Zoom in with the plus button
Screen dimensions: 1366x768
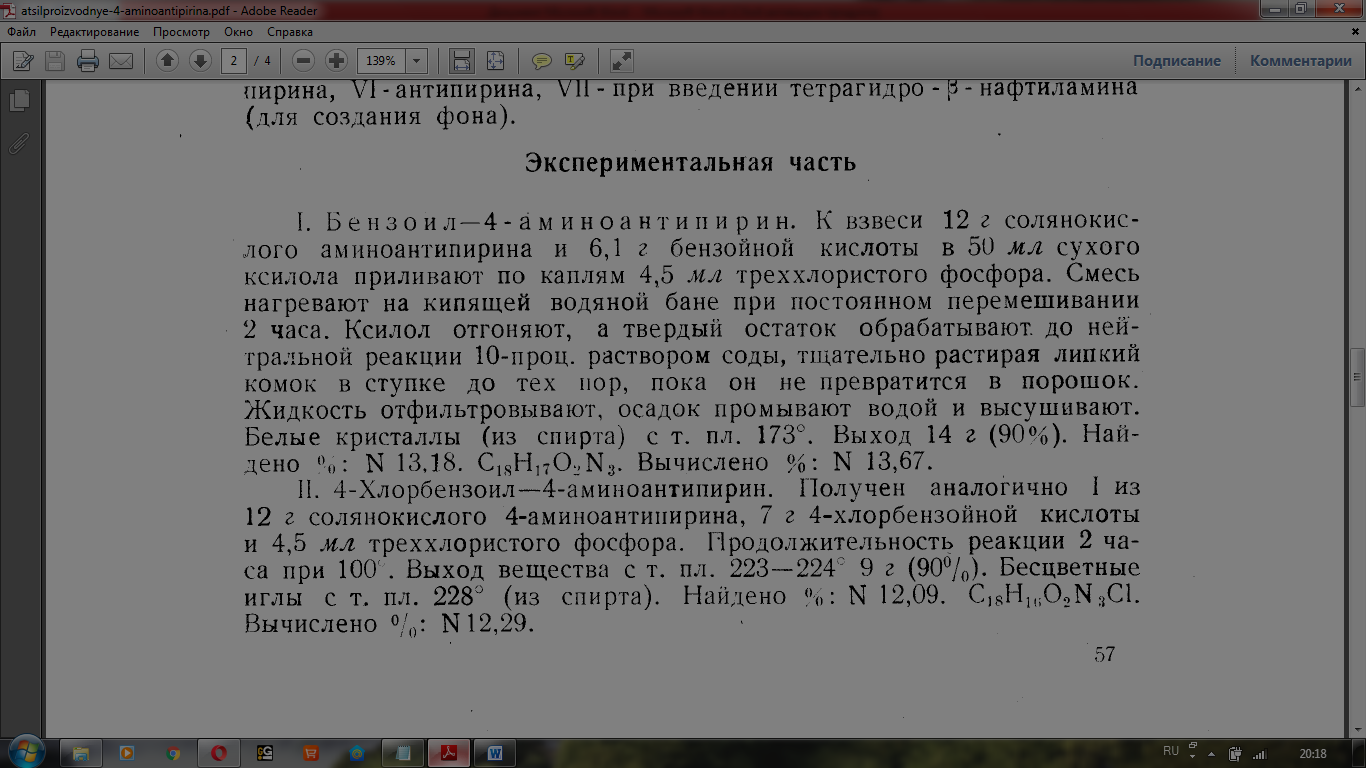337,61
